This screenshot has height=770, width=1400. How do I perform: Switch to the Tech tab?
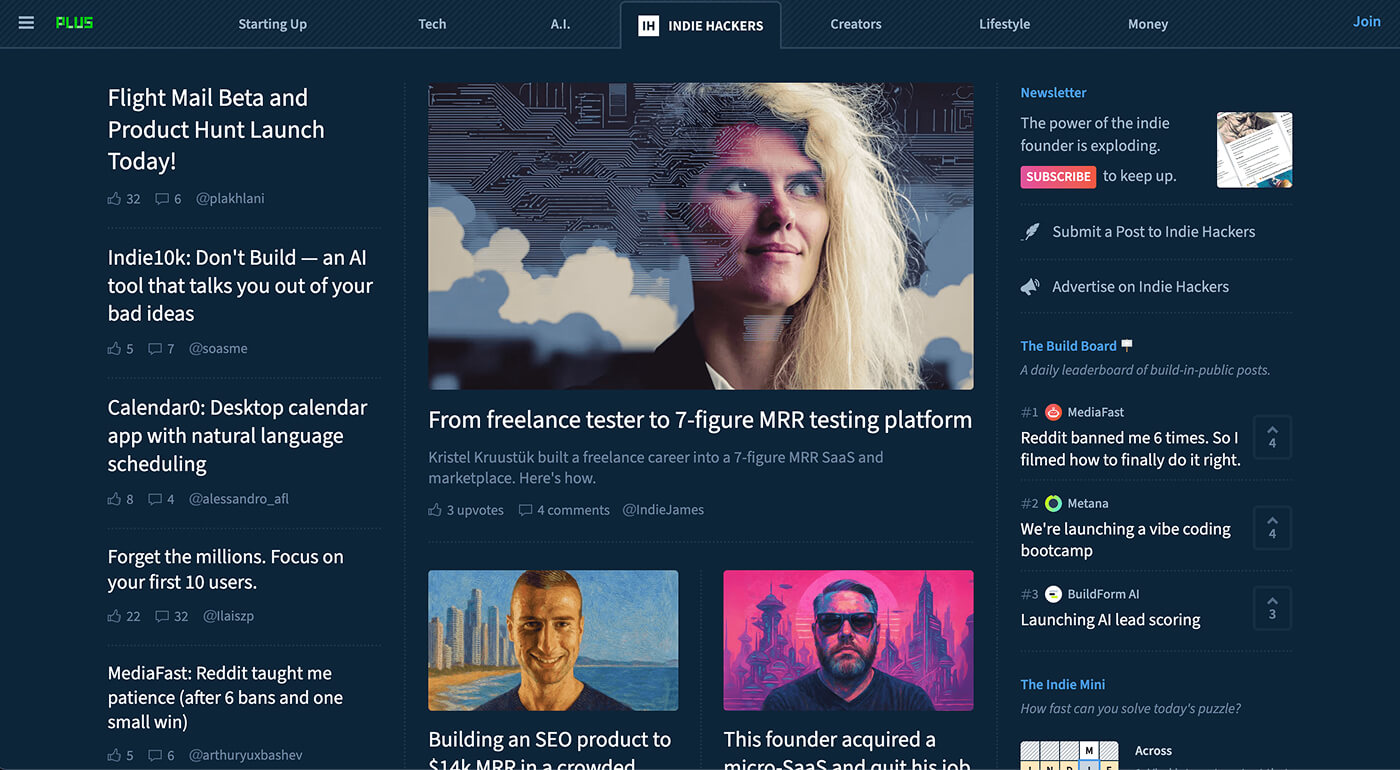pos(432,24)
